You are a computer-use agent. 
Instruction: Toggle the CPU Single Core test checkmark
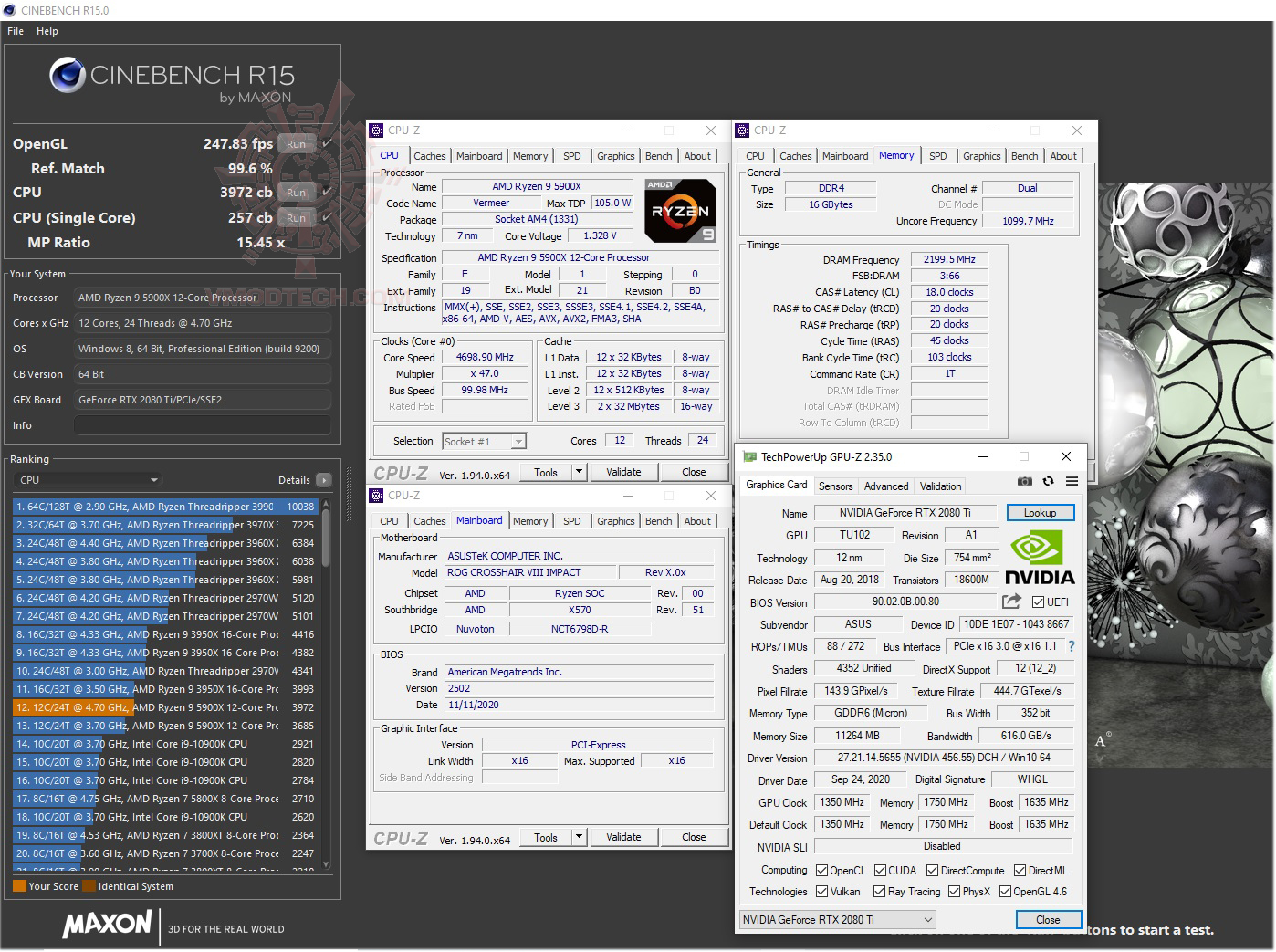click(327, 218)
